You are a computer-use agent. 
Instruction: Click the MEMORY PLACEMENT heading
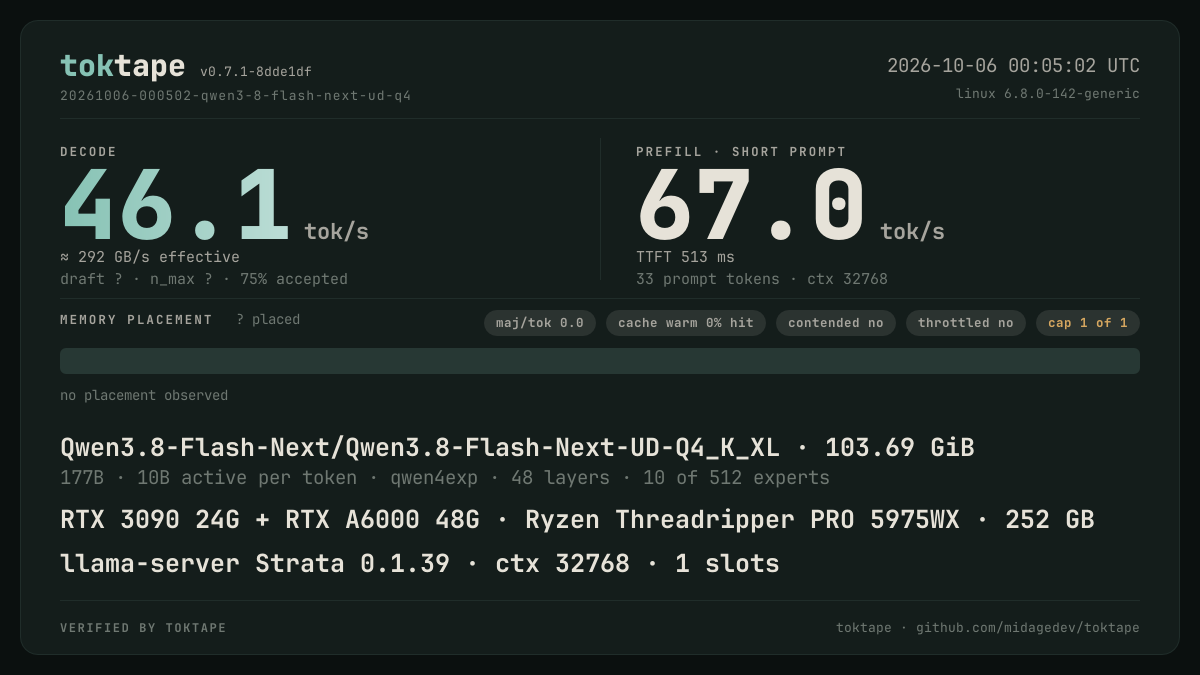click(136, 320)
